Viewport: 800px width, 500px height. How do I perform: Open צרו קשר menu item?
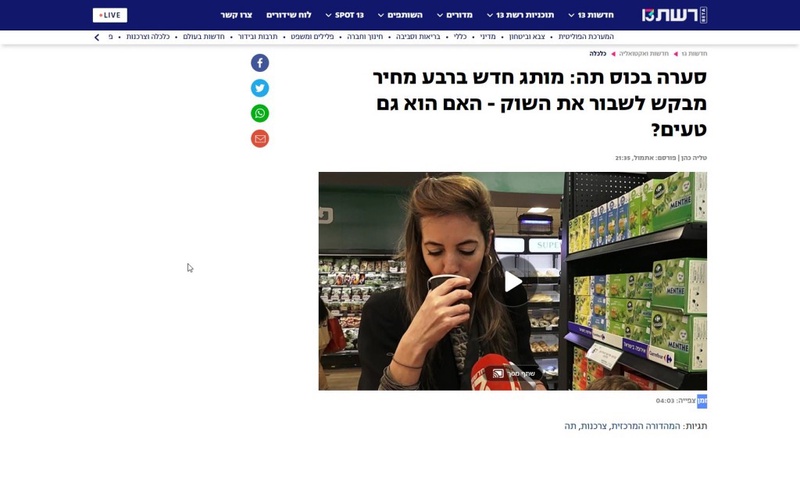point(236,15)
